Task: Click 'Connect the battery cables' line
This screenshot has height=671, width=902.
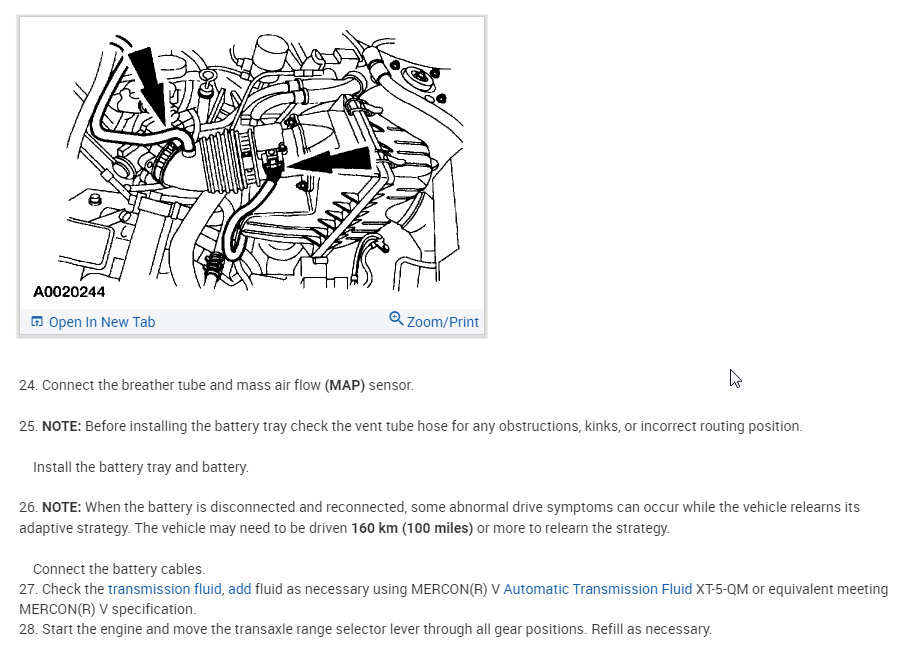Action: 119,569
